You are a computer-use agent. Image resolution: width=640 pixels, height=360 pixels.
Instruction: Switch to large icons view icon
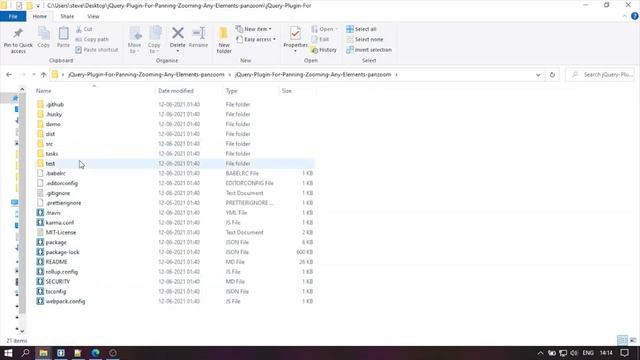tap(633, 340)
